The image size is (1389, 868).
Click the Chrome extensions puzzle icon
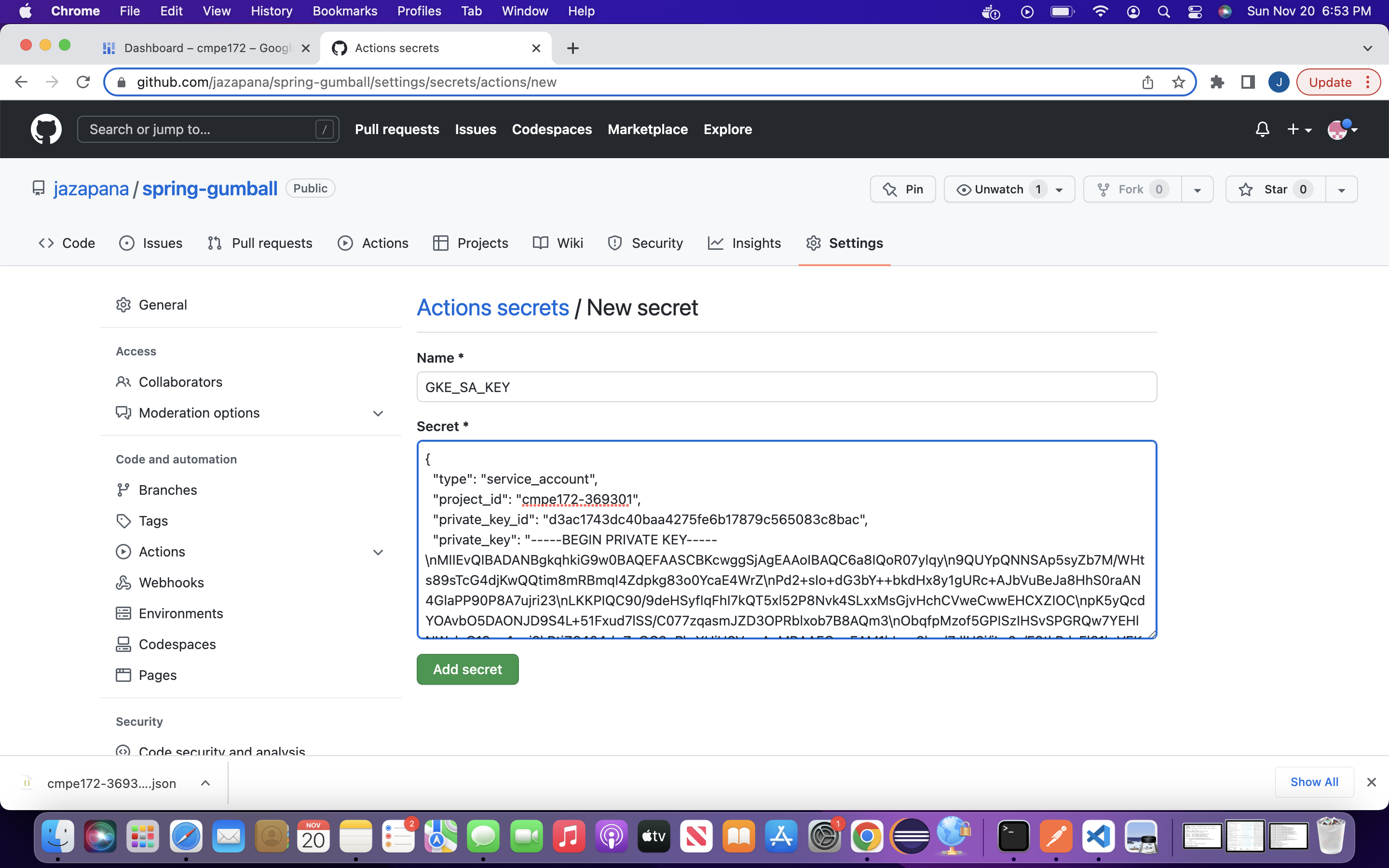1217,82
